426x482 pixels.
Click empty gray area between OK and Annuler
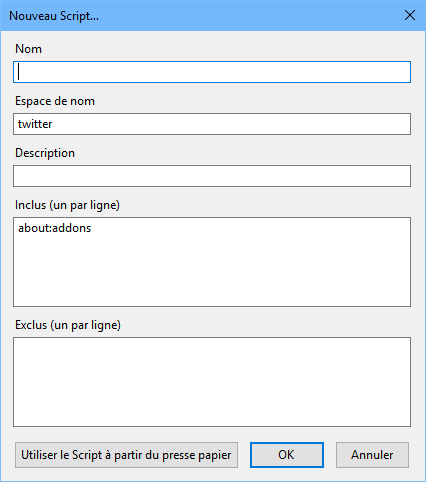click(330, 455)
